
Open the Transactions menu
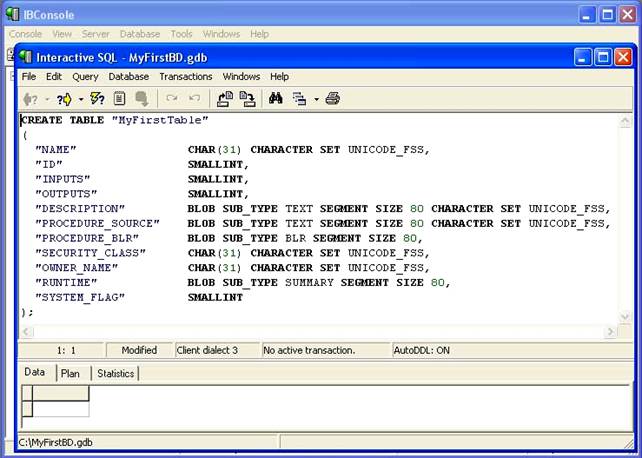(x=186, y=76)
